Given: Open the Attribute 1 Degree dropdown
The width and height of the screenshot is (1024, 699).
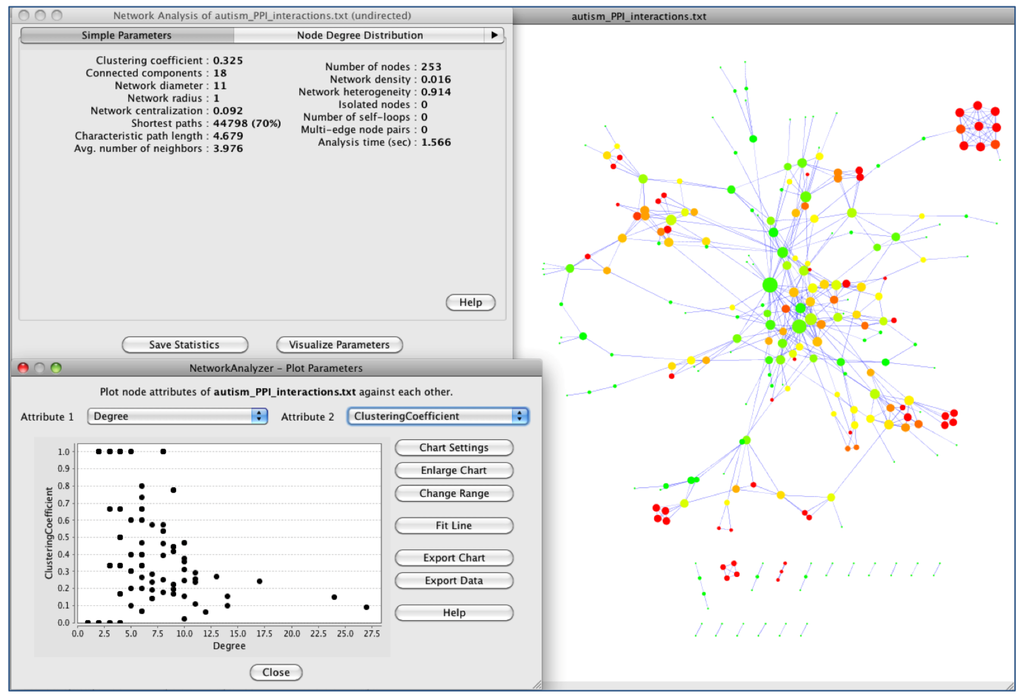Looking at the screenshot, I should [x=177, y=416].
